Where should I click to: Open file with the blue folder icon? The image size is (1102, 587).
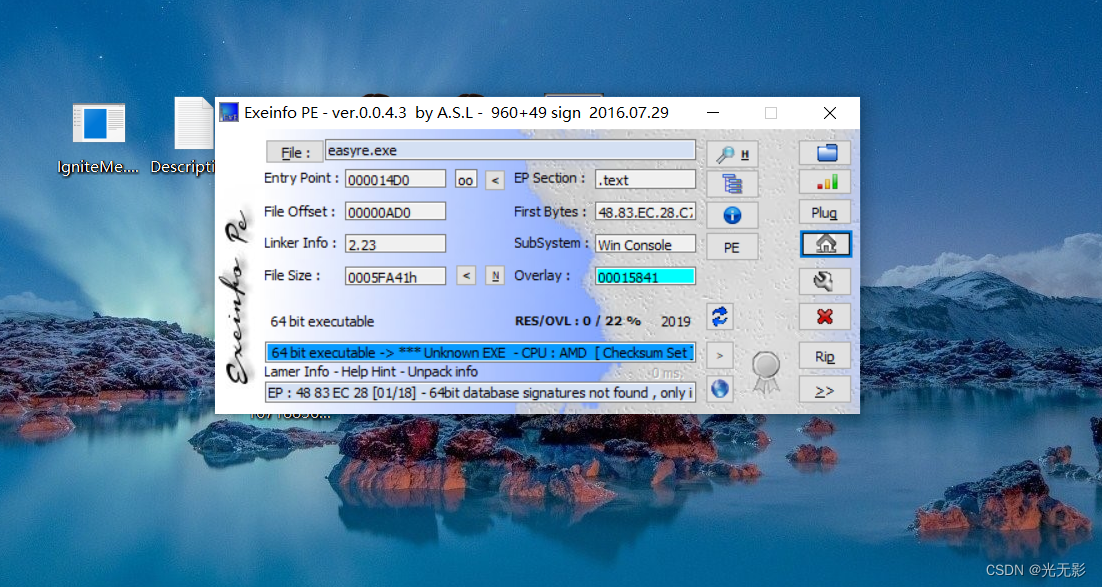[825, 152]
